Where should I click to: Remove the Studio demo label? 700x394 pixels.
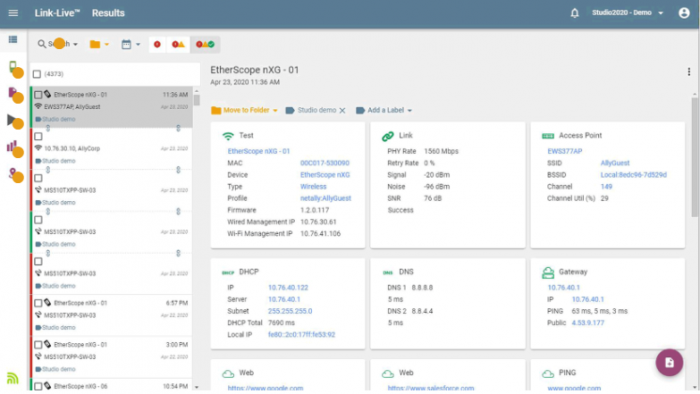pos(342,110)
